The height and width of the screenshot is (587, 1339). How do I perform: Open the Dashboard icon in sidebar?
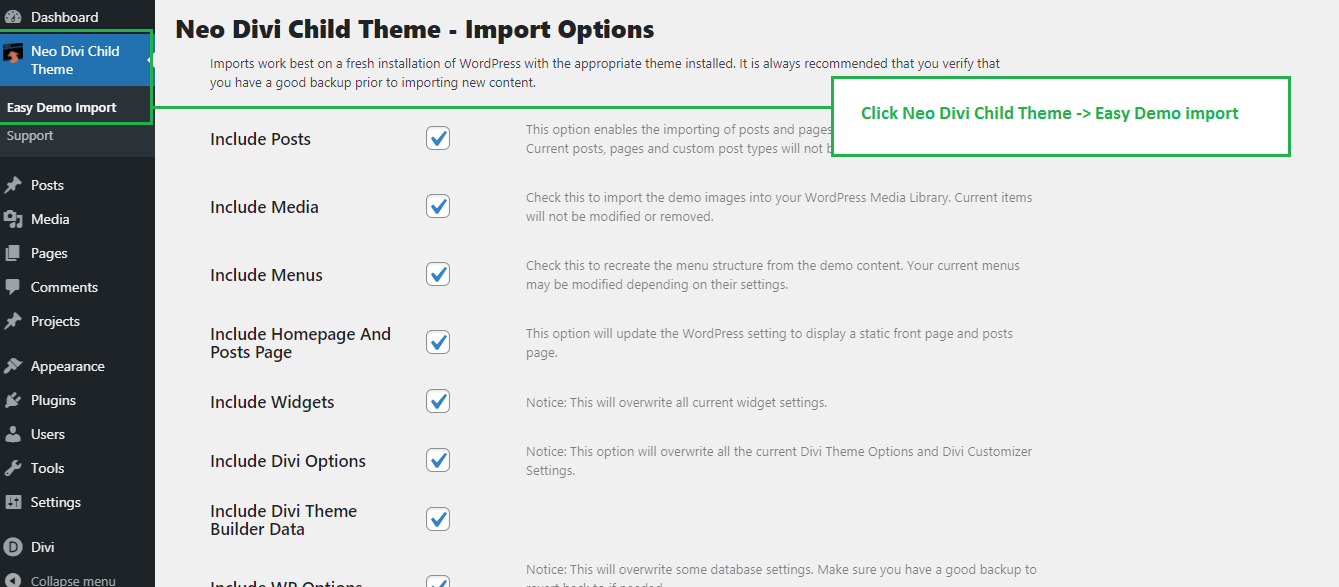click(13, 17)
